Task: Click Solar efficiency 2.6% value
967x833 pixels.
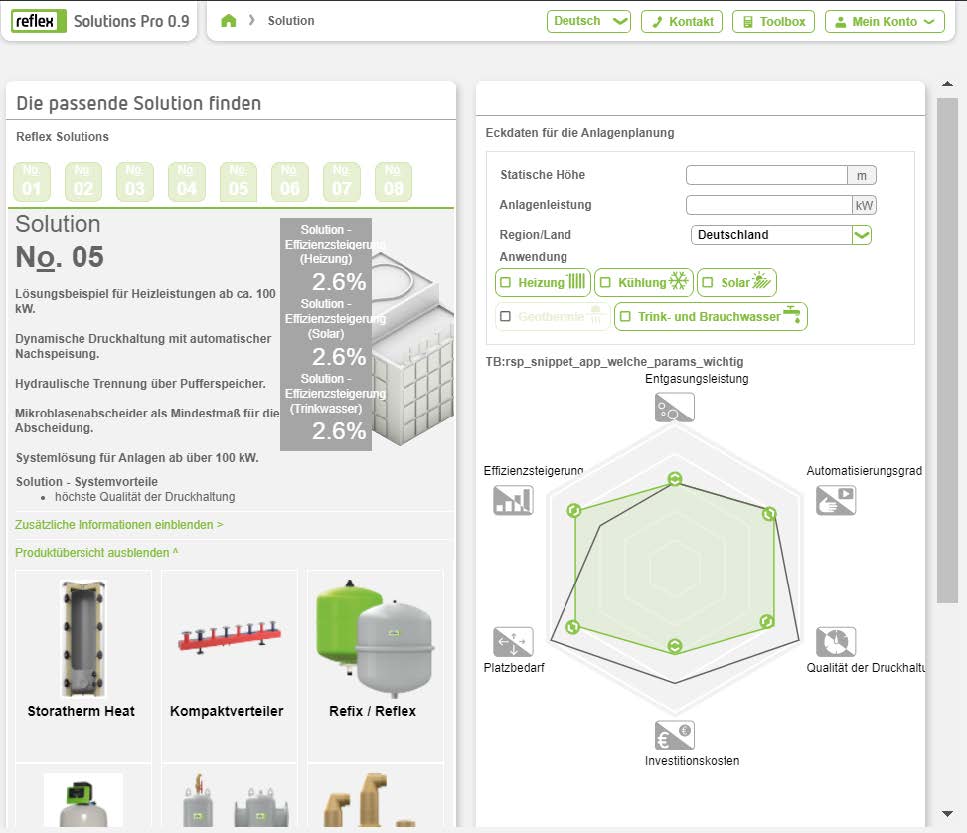Action: tap(339, 356)
